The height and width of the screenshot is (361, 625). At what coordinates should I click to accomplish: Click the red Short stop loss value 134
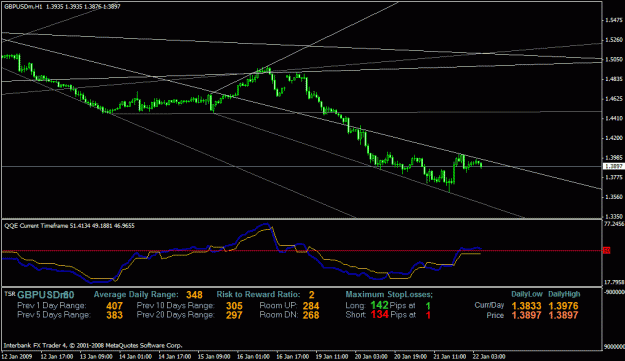[379, 315]
